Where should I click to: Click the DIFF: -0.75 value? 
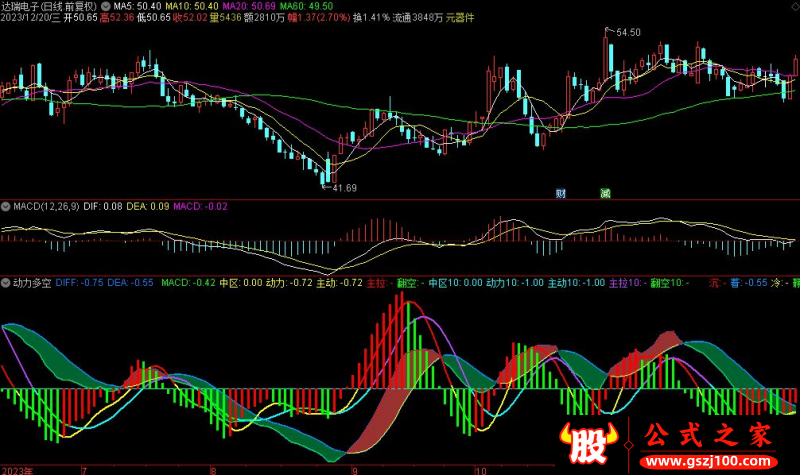point(79,283)
